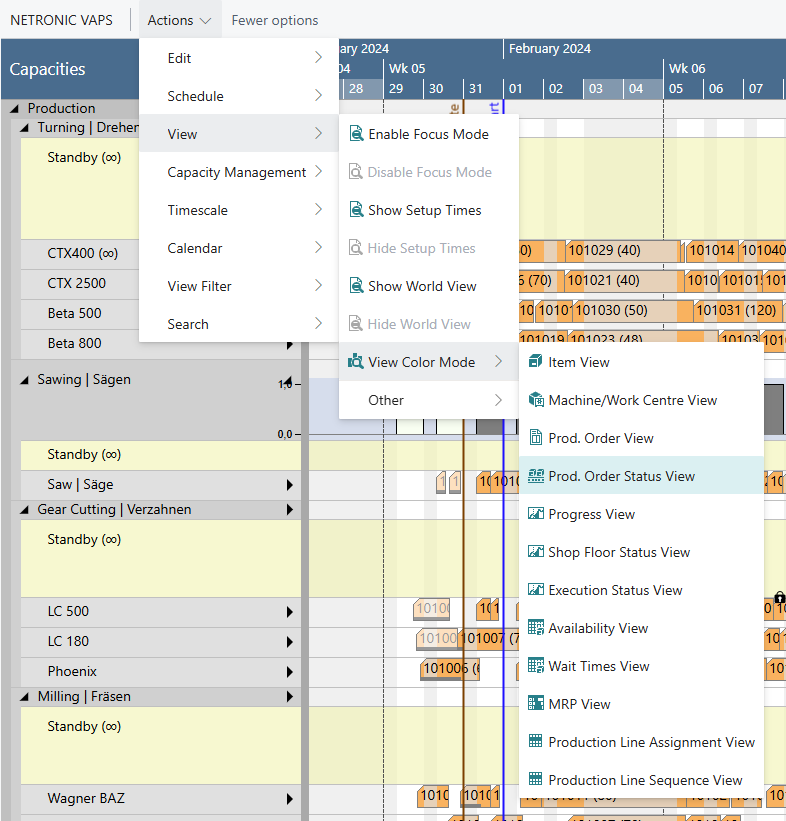Screen dimensions: 786x821
Task: Open the Actions dropdown menu
Action: (180, 20)
